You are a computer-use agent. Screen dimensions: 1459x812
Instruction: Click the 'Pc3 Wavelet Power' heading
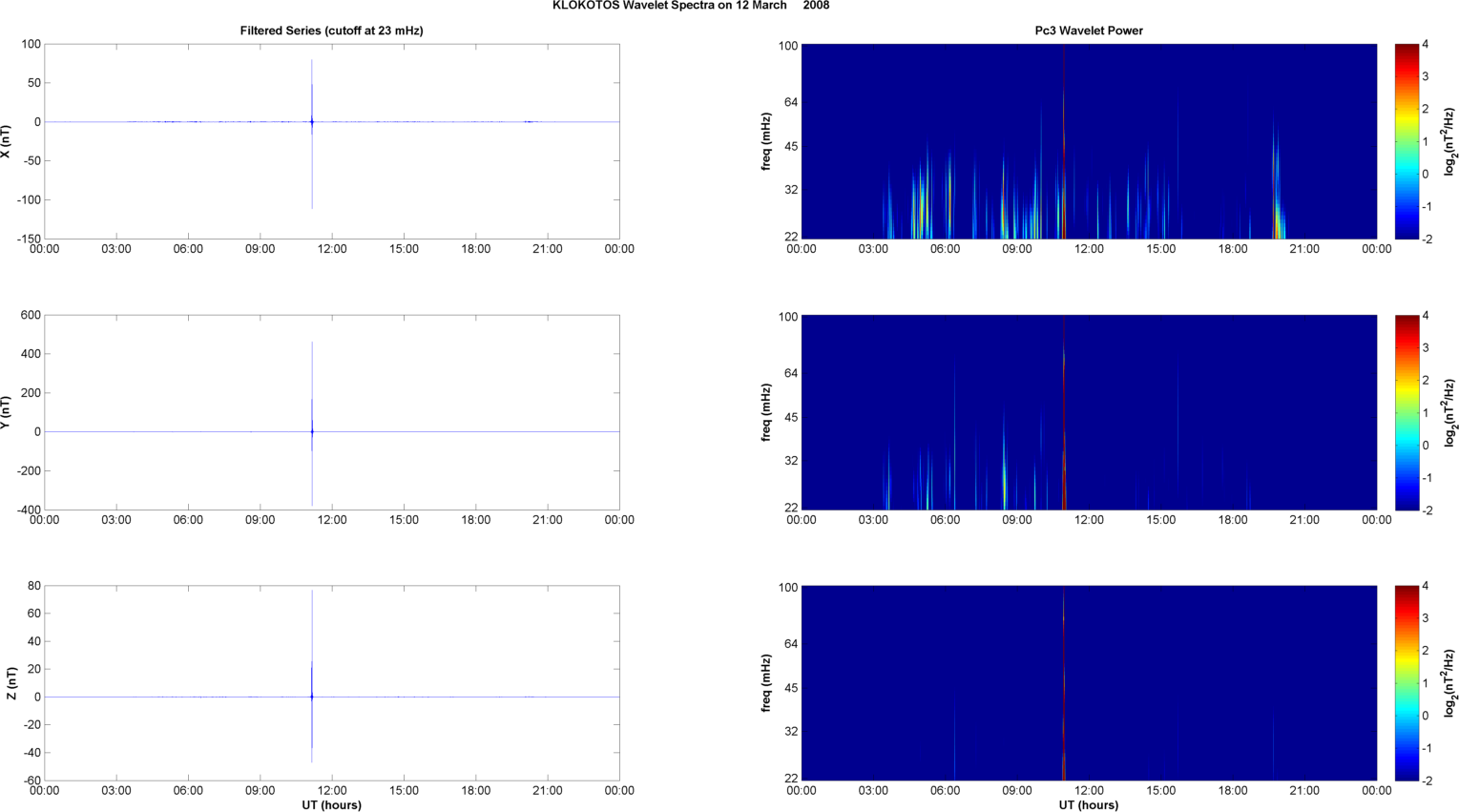click(x=1089, y=31)
